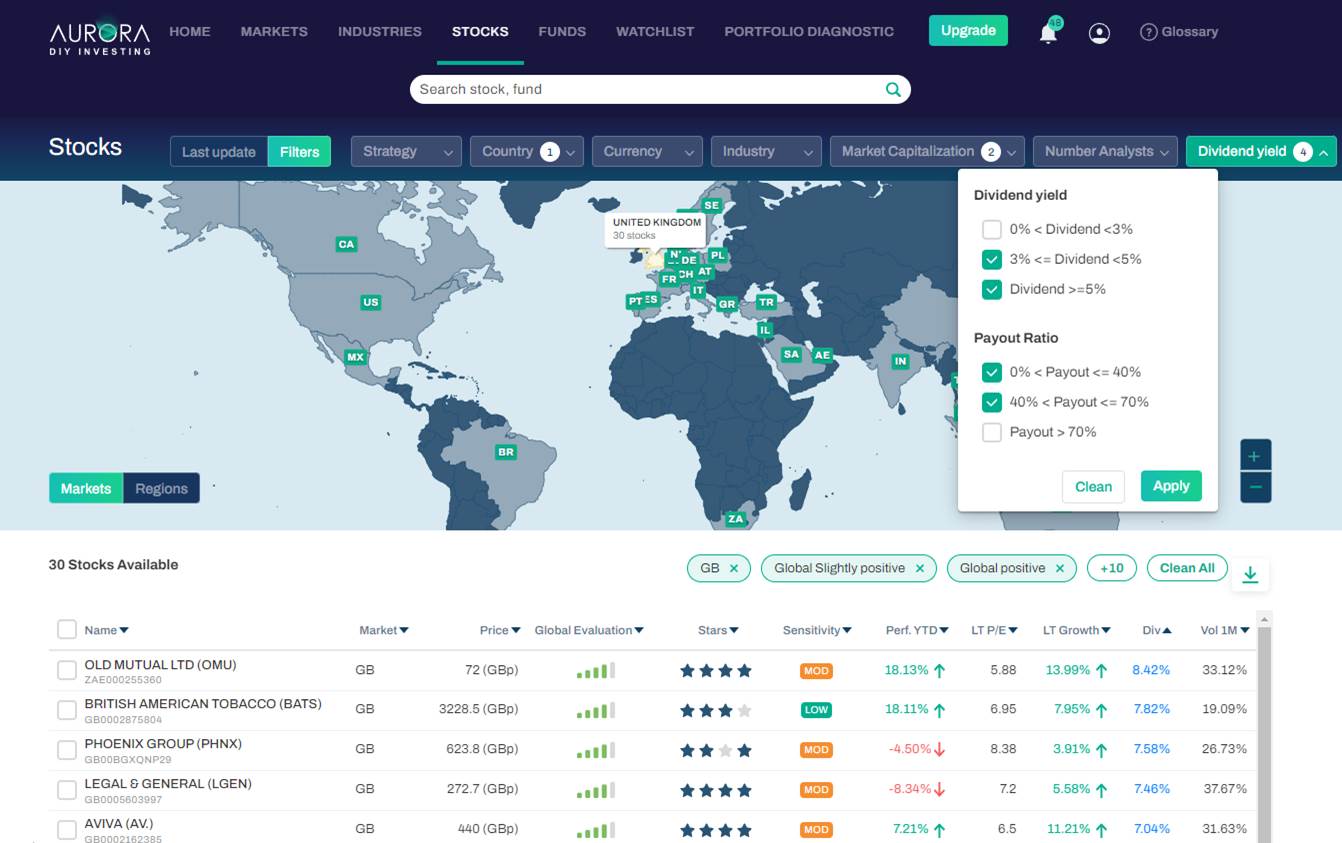Open the PORTFOLIO DIAGNOSTIC nav item

tap(809, 32)
